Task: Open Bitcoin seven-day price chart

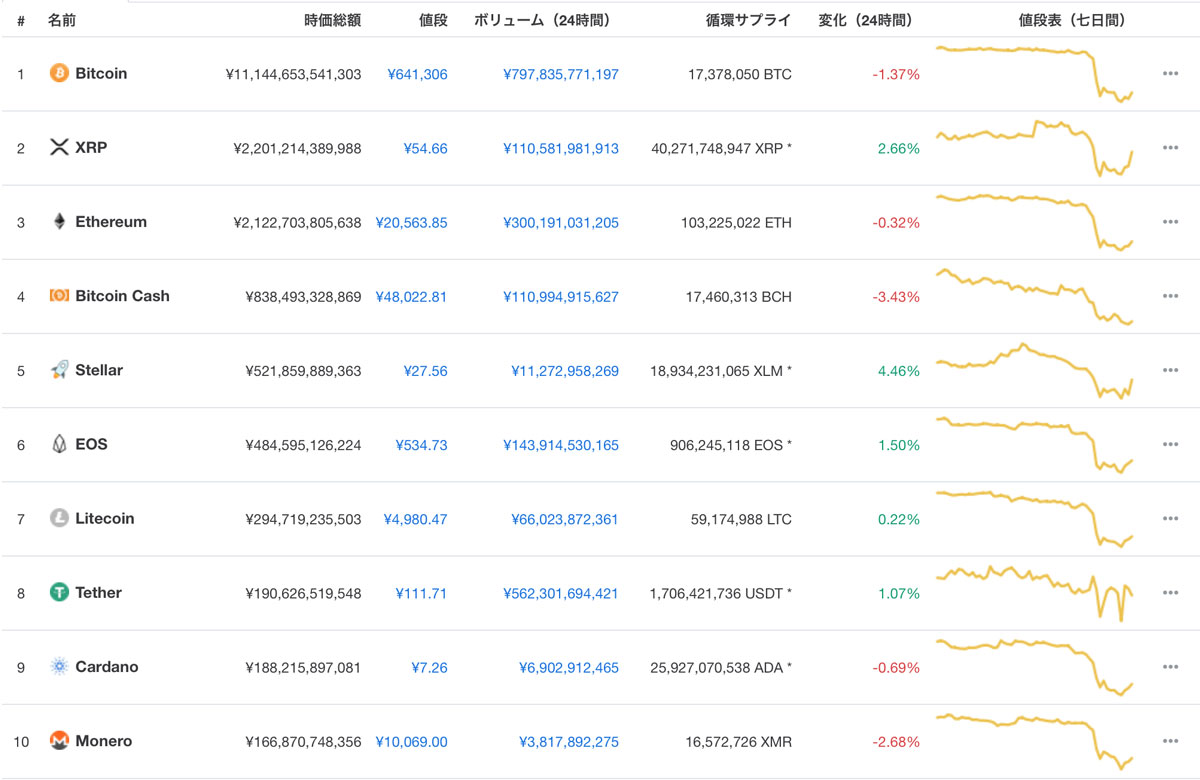Action: point(1034,73)
